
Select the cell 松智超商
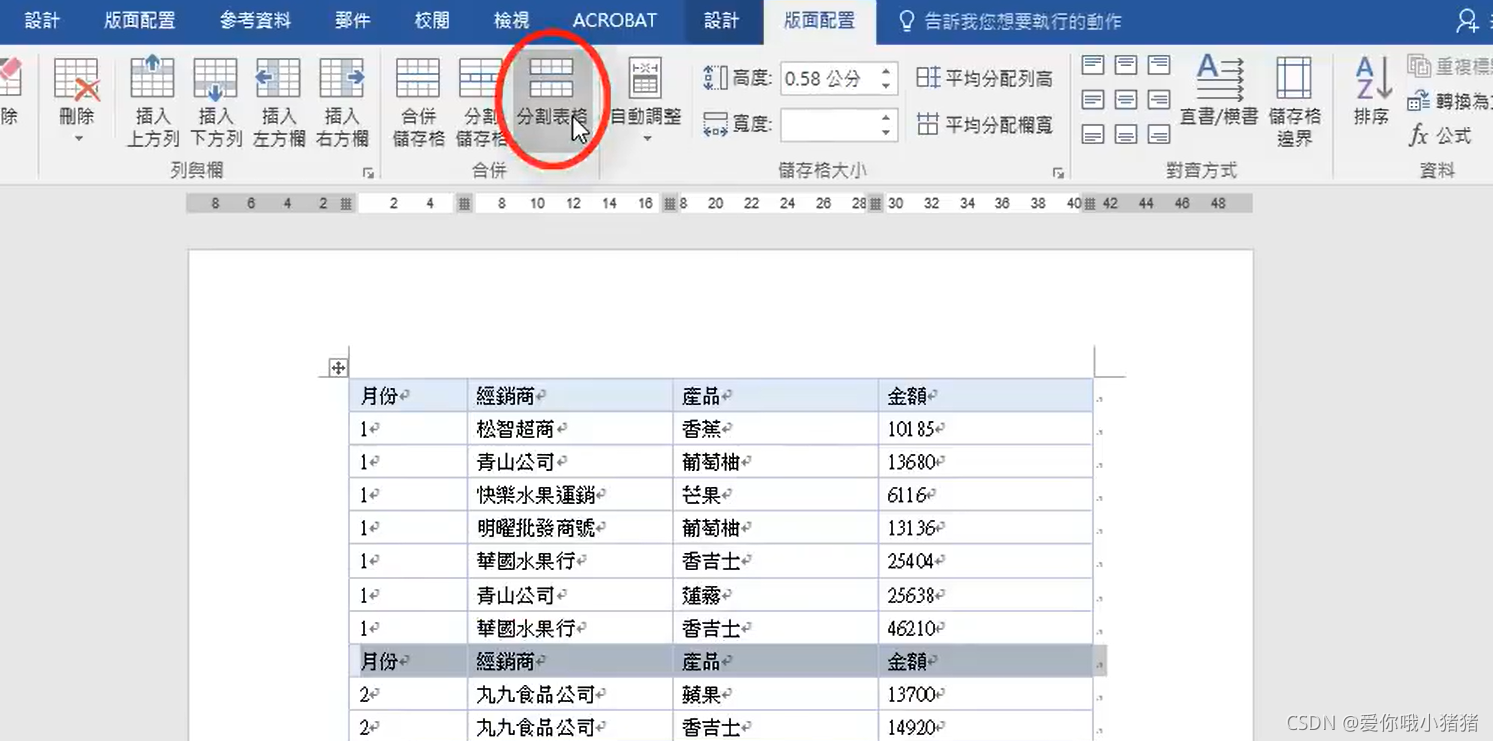point(570,429)
